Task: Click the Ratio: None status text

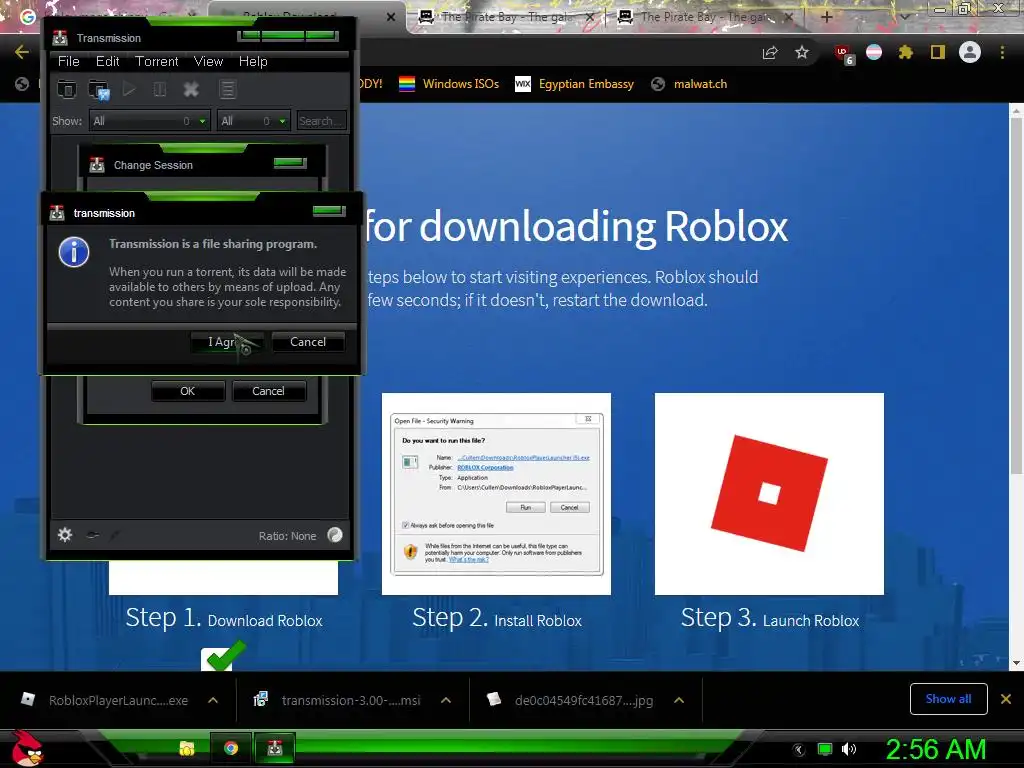Action: pos(287,536)
